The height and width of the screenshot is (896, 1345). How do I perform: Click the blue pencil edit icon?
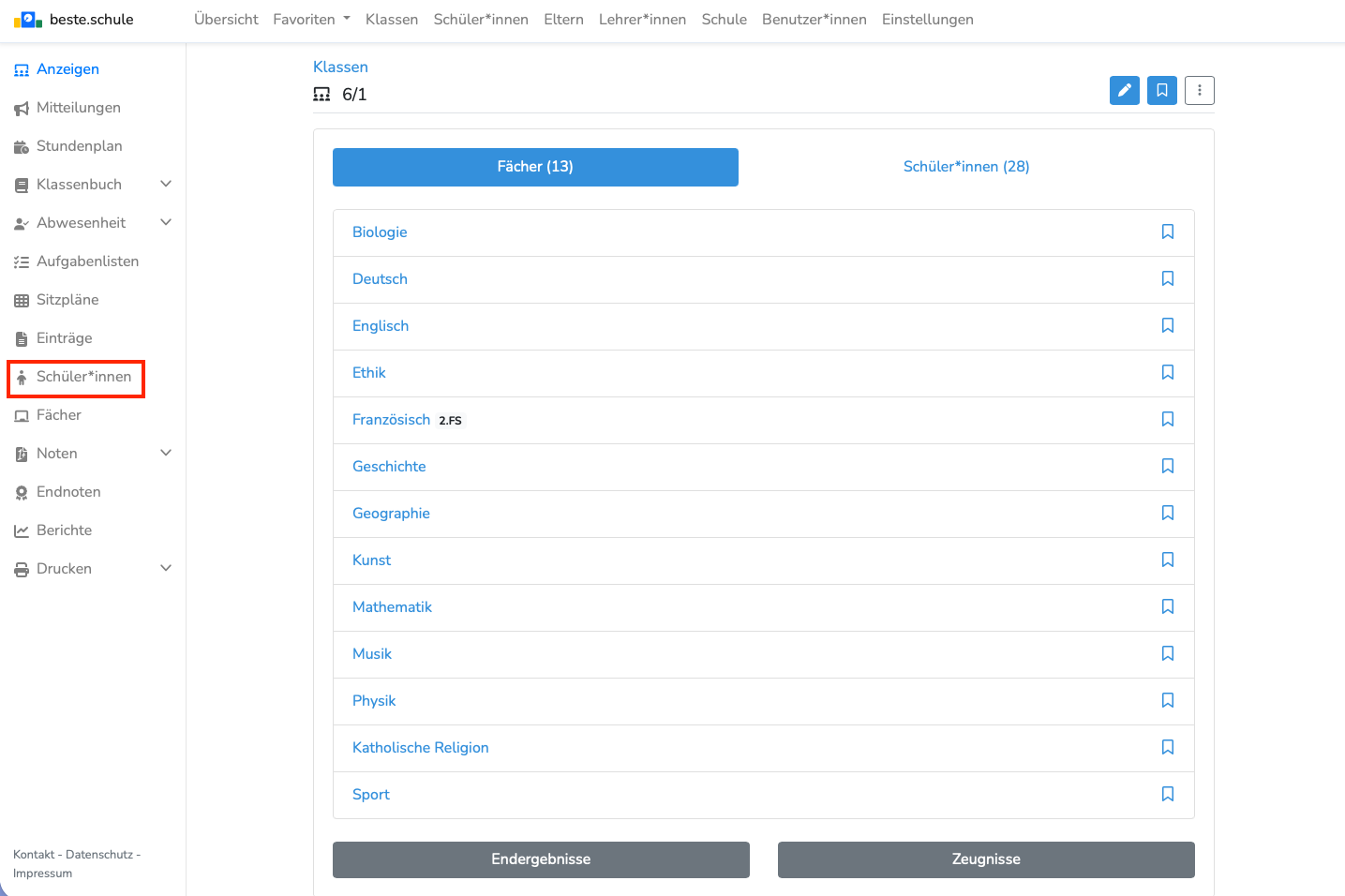tap(1124, 91)
